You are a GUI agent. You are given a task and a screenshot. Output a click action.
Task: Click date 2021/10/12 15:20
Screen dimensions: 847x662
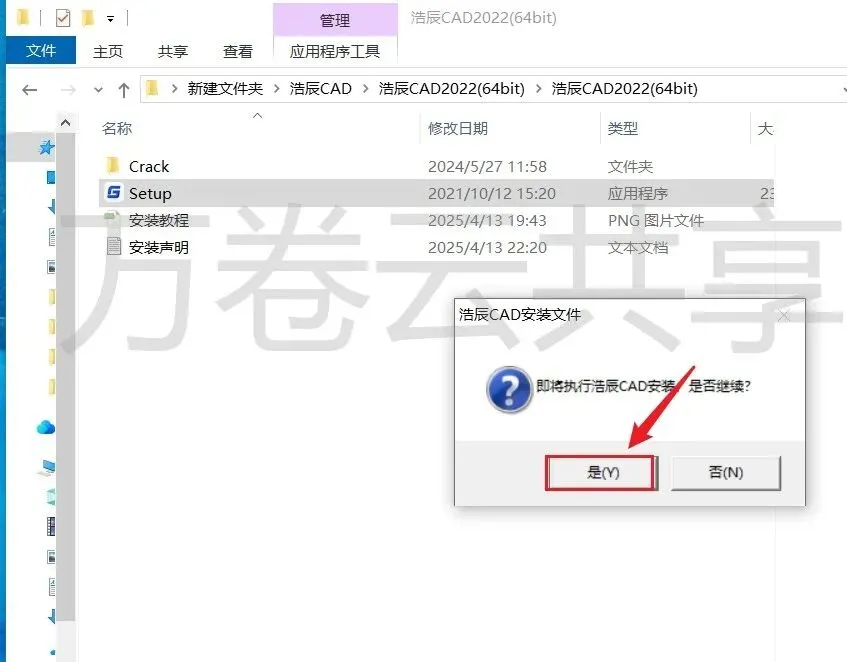pyautogui.click(x=492, y=194)
